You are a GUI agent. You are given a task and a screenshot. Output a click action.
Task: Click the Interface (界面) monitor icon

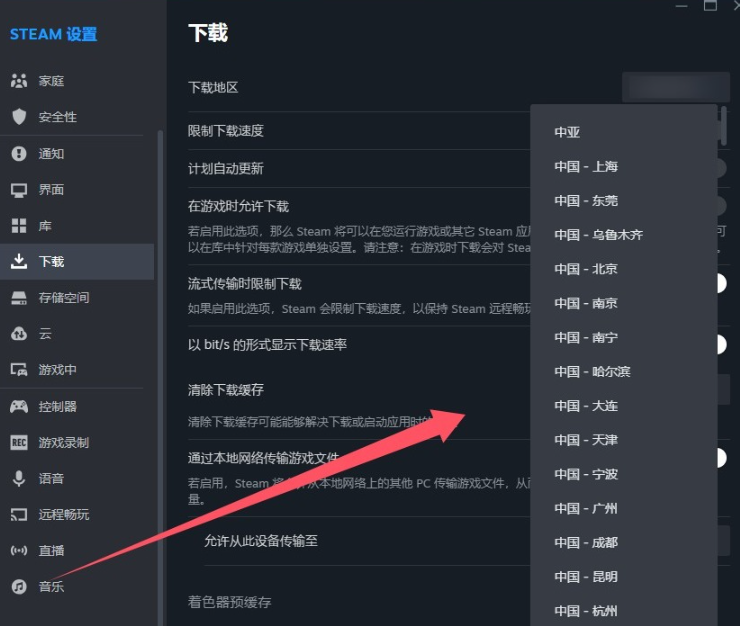[x=19, y=190]
